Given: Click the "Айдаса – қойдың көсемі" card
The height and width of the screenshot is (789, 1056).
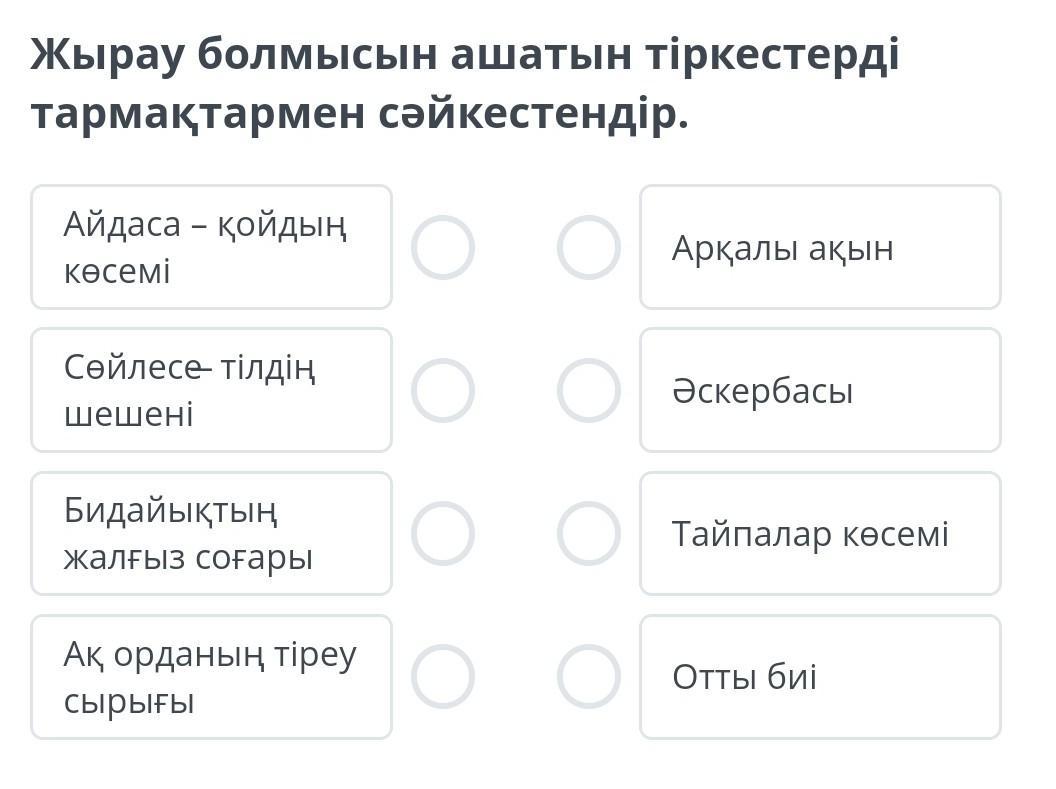Looking at the screenshot, I should [x=211, y=247].
